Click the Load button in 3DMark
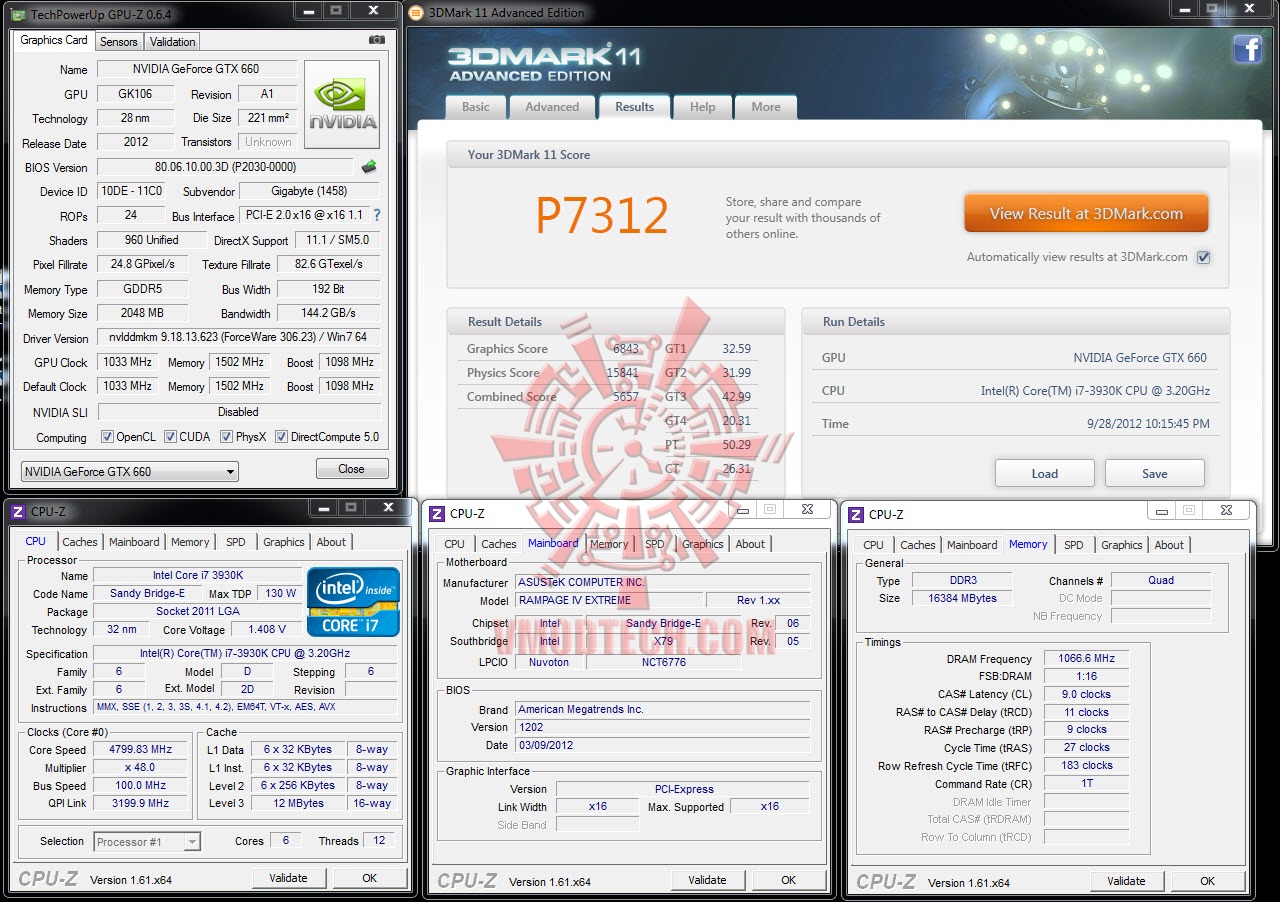The width and height of the screenshot is (1280, 902). 1045,473
